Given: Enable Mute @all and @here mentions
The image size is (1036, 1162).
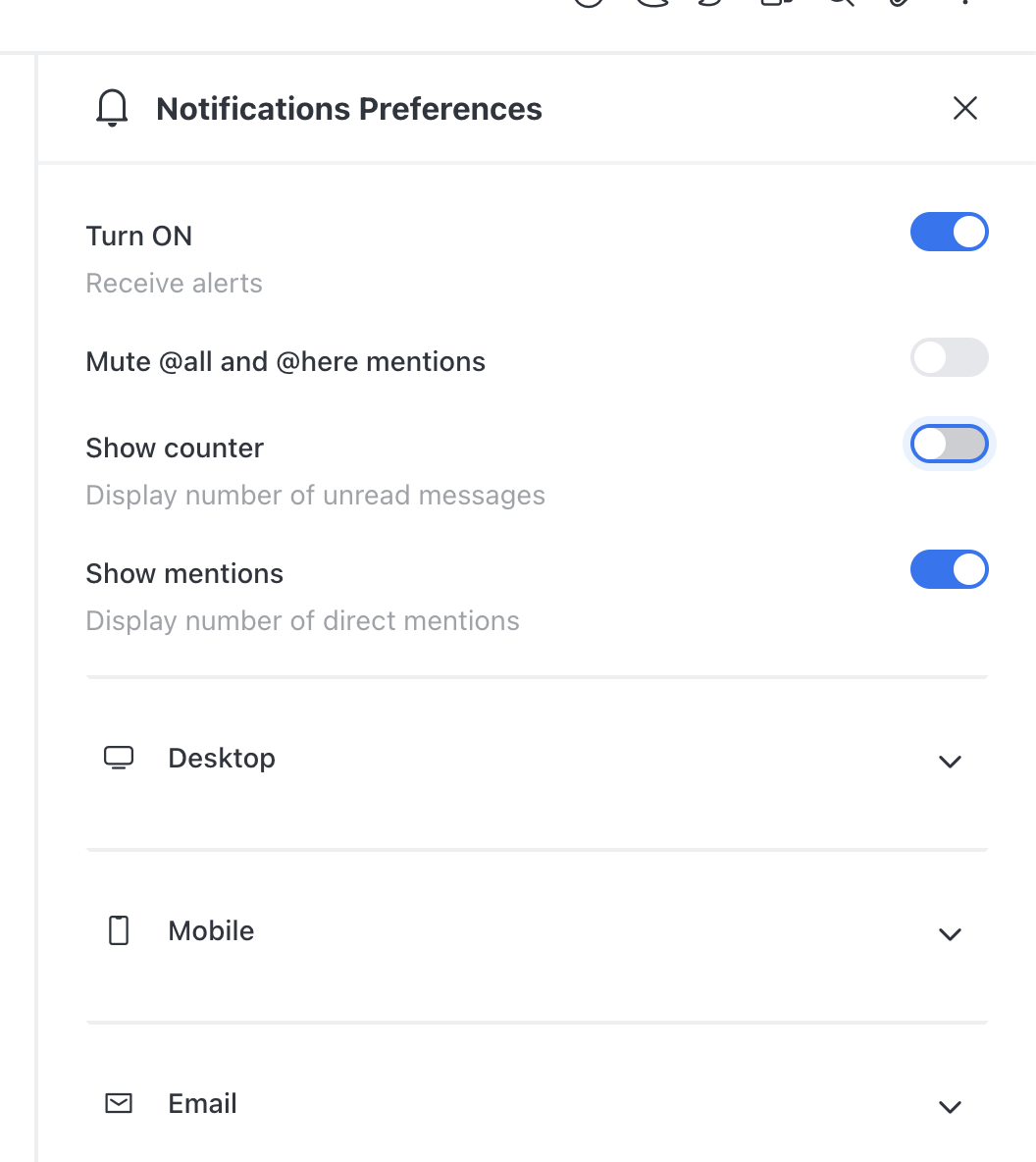Looking at the screenshot, I should 950,357.
